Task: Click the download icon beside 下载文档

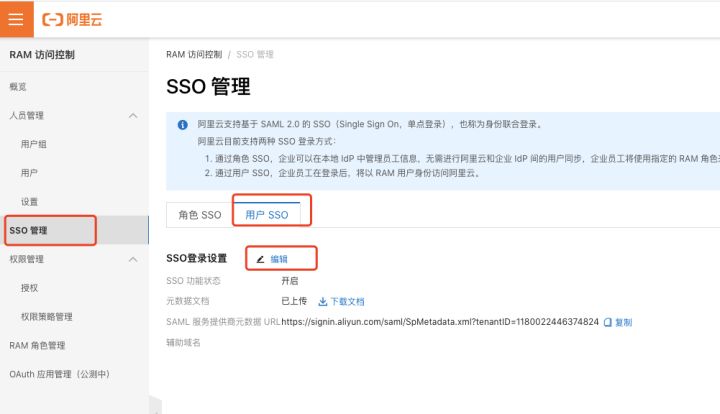Action: (x=323, y=302)
